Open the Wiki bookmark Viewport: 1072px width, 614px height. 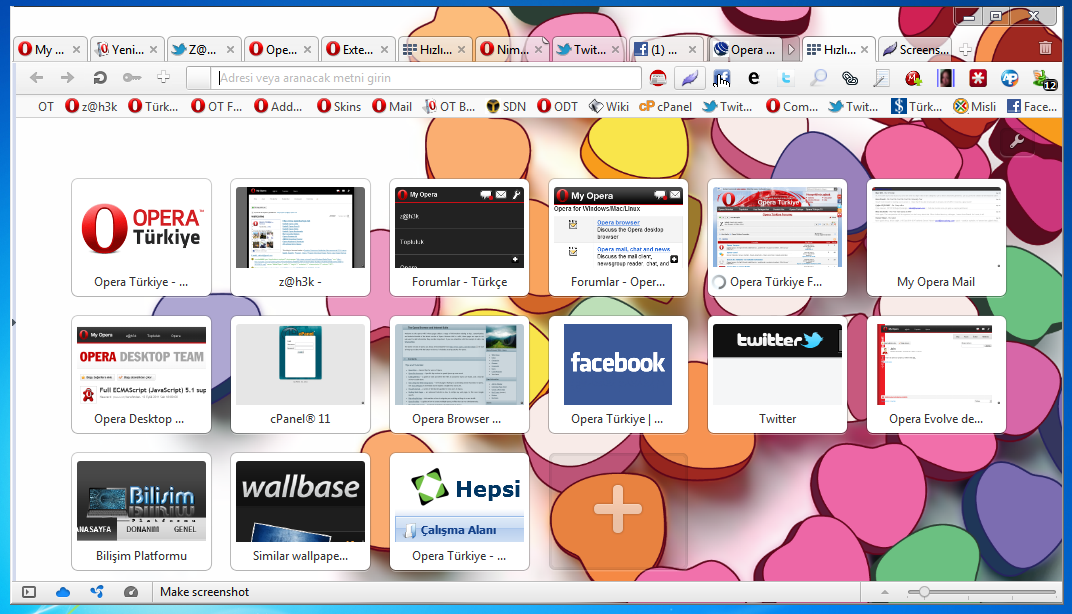[x=609, y=107]
